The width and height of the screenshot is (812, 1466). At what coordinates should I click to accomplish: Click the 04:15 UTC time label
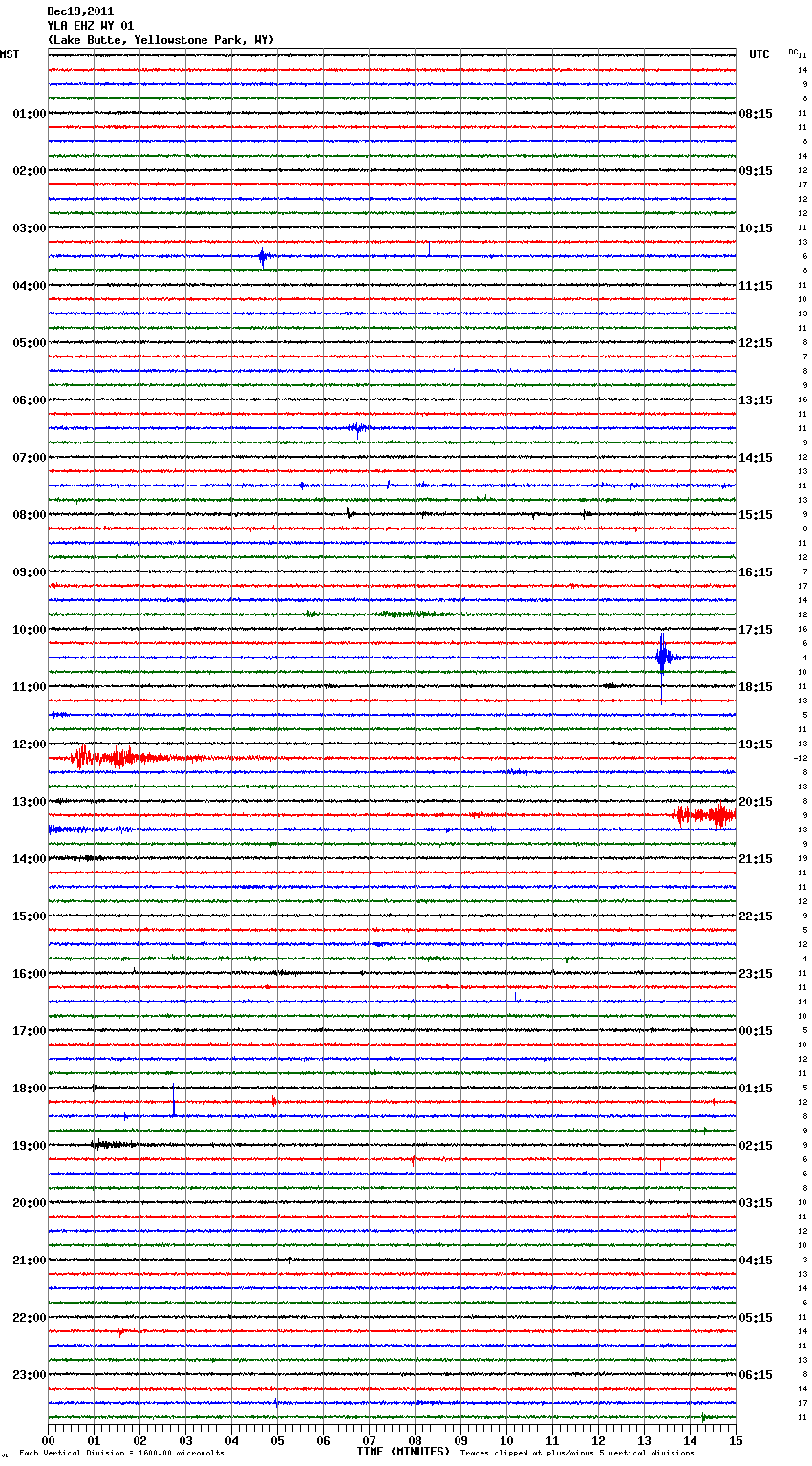(756, 1261)
